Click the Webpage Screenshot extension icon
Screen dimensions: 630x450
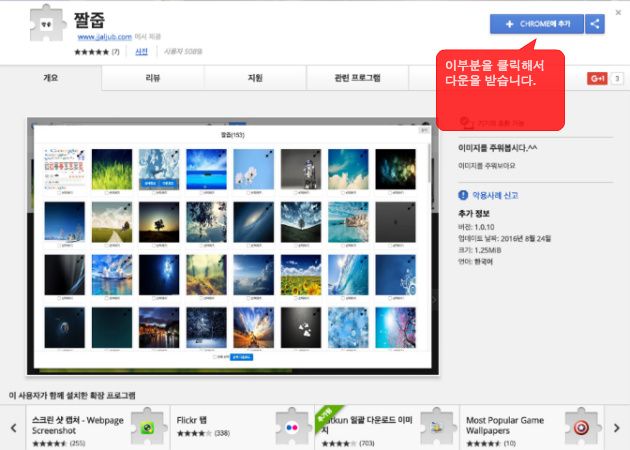147,427
